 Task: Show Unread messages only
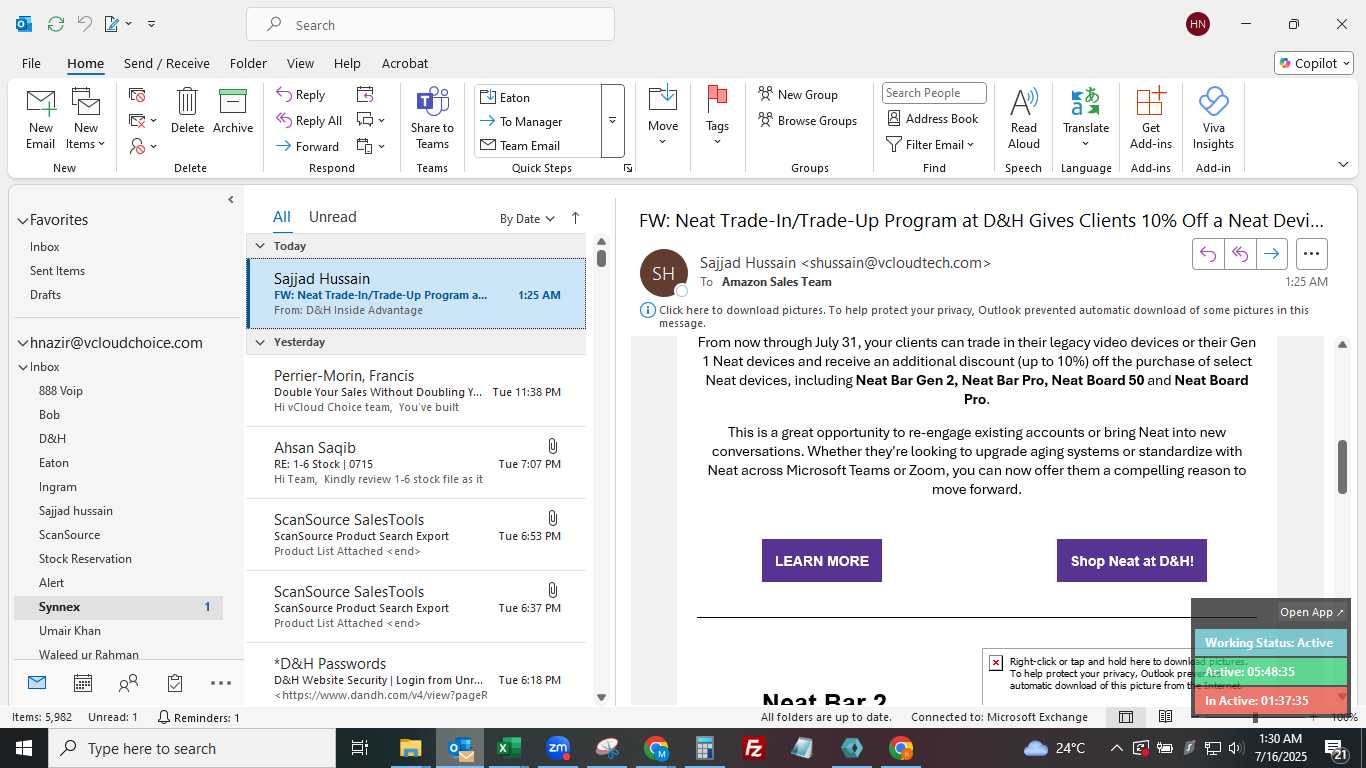tap(333, 217)
